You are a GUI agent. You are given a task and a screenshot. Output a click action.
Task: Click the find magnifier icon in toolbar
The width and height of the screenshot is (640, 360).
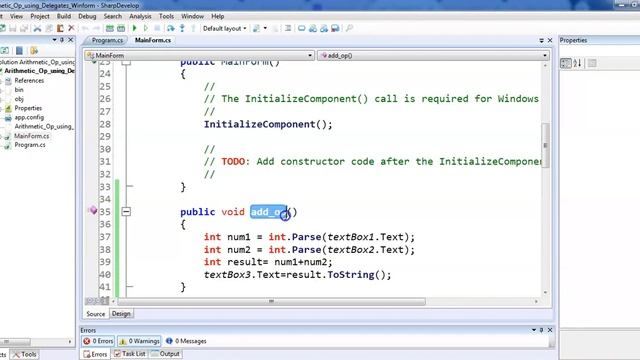point(349,28)
